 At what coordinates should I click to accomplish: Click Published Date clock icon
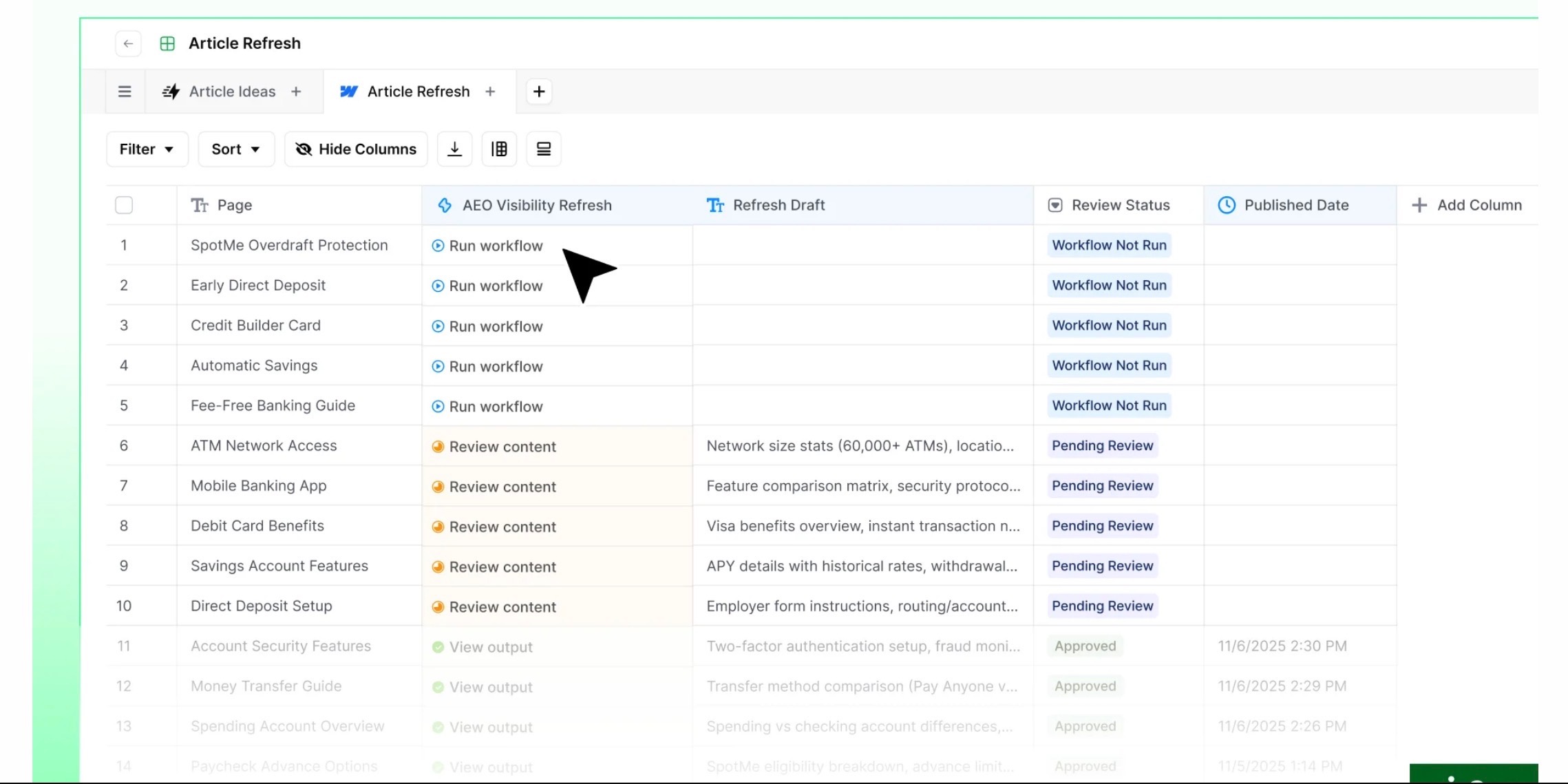1227,205
